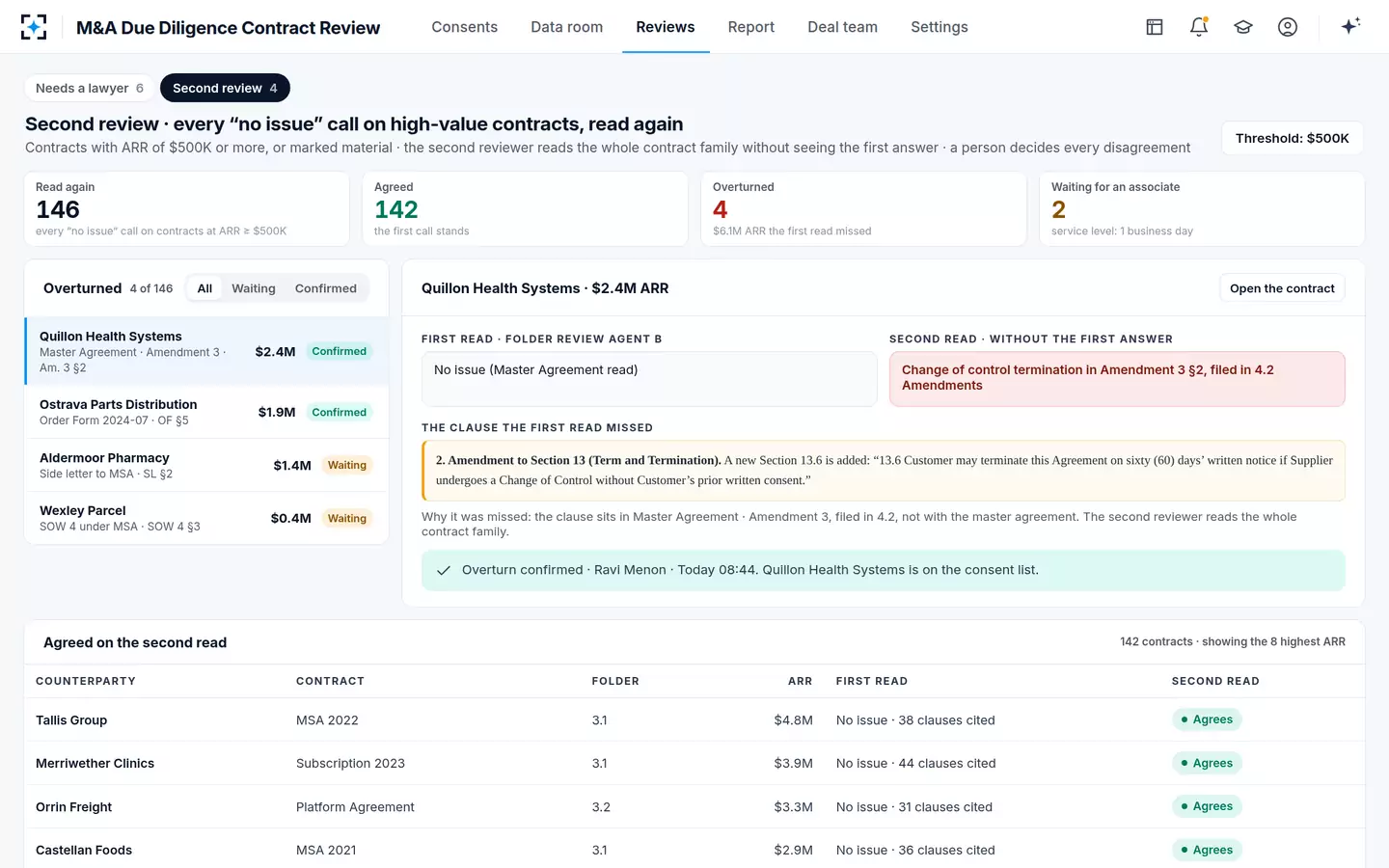
Task: Click the Orrin Freight row
Action: 694,806
